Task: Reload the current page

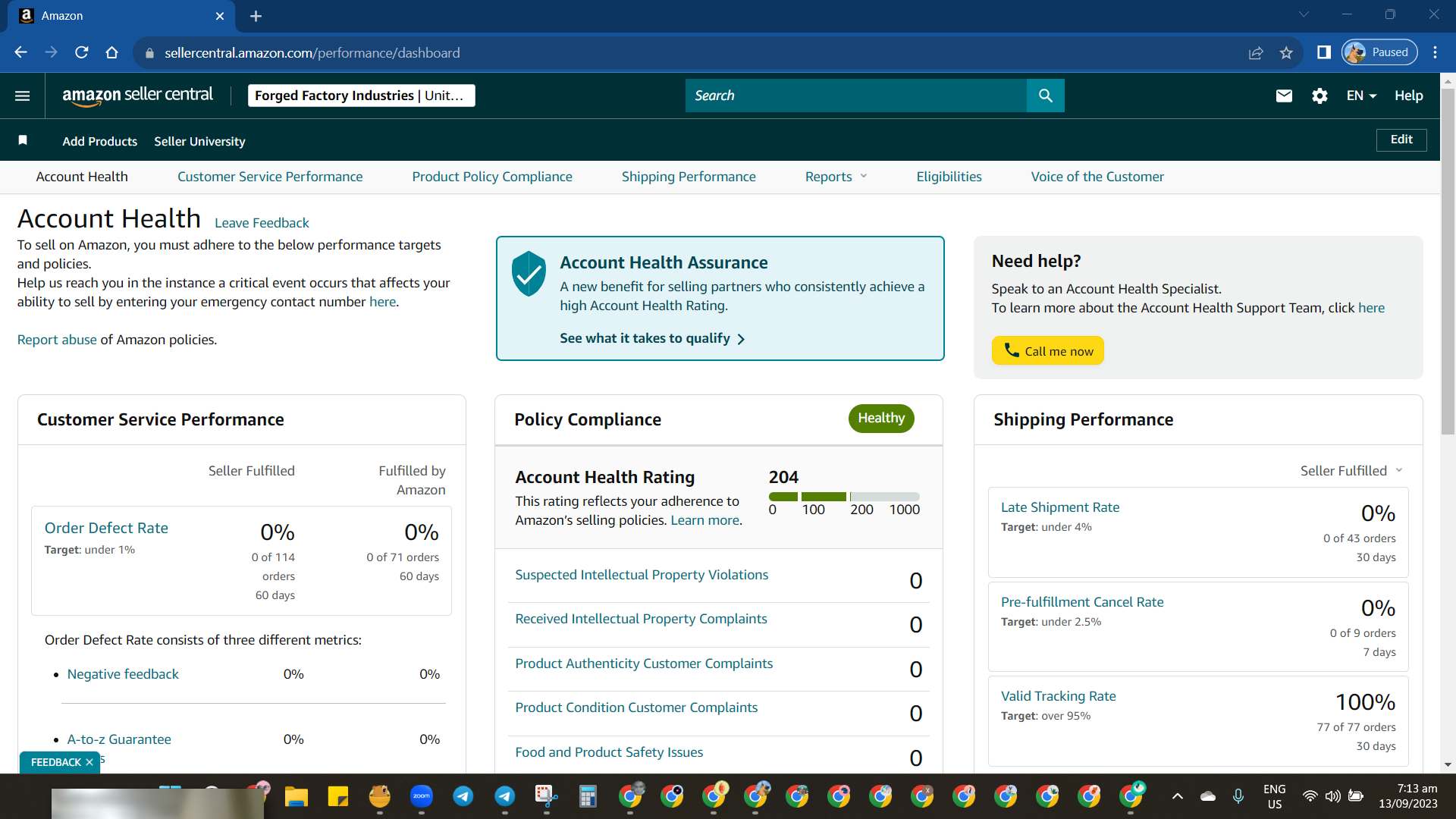Action: pos(82,52)
